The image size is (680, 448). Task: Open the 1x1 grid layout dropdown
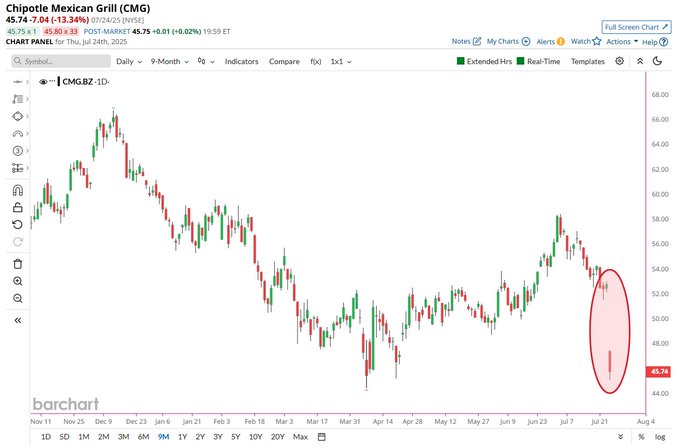(x=341, y=62)
